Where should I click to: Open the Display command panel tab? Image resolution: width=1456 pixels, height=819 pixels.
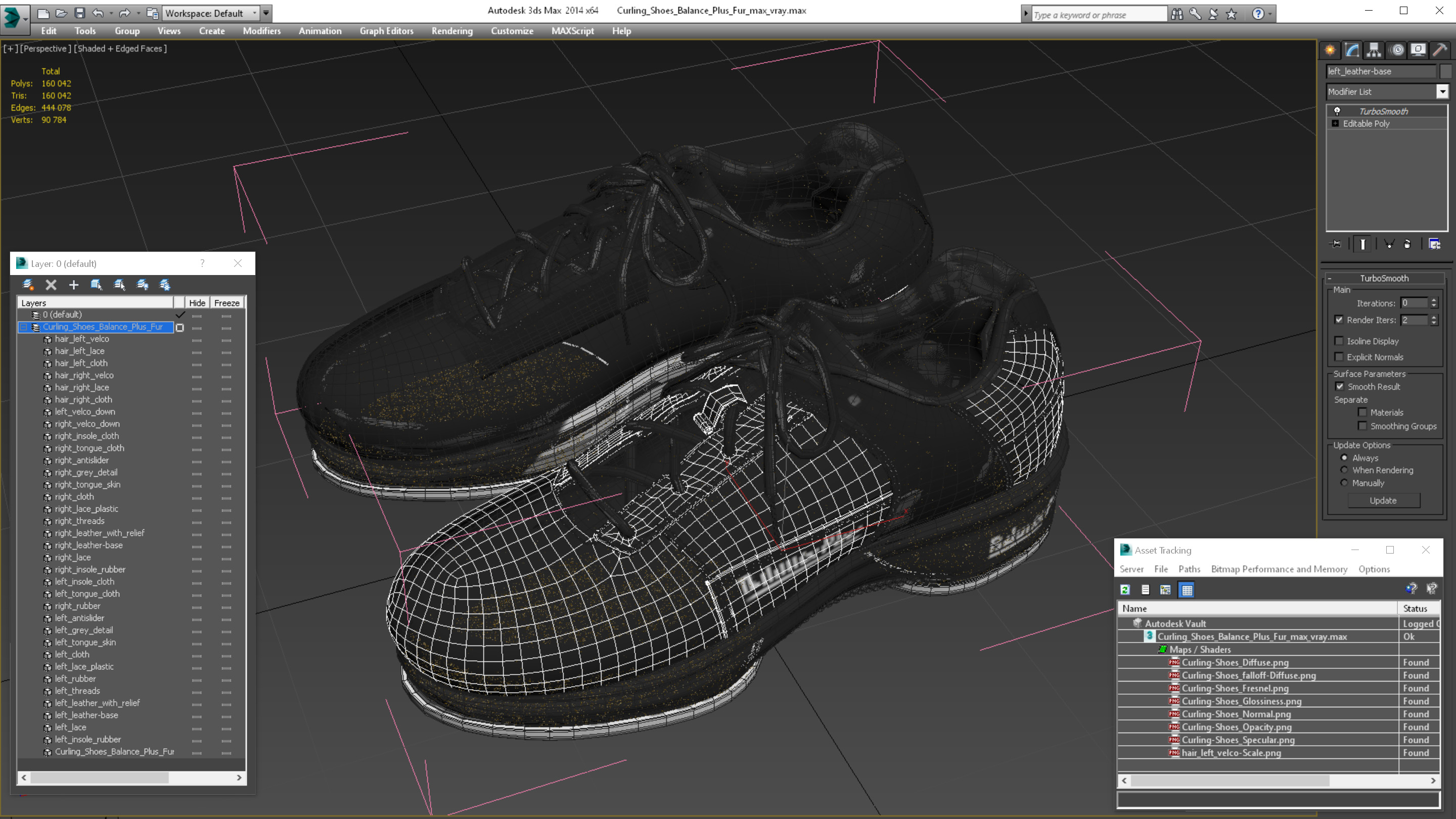[1418, 51]
